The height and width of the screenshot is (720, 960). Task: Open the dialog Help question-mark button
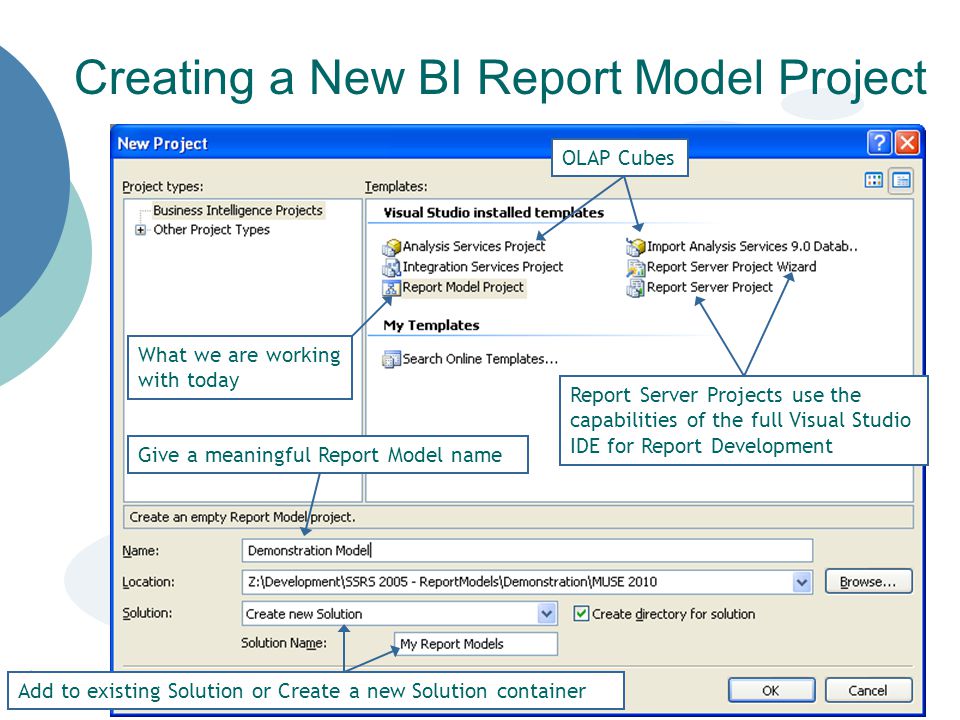[x=879, y=143]
